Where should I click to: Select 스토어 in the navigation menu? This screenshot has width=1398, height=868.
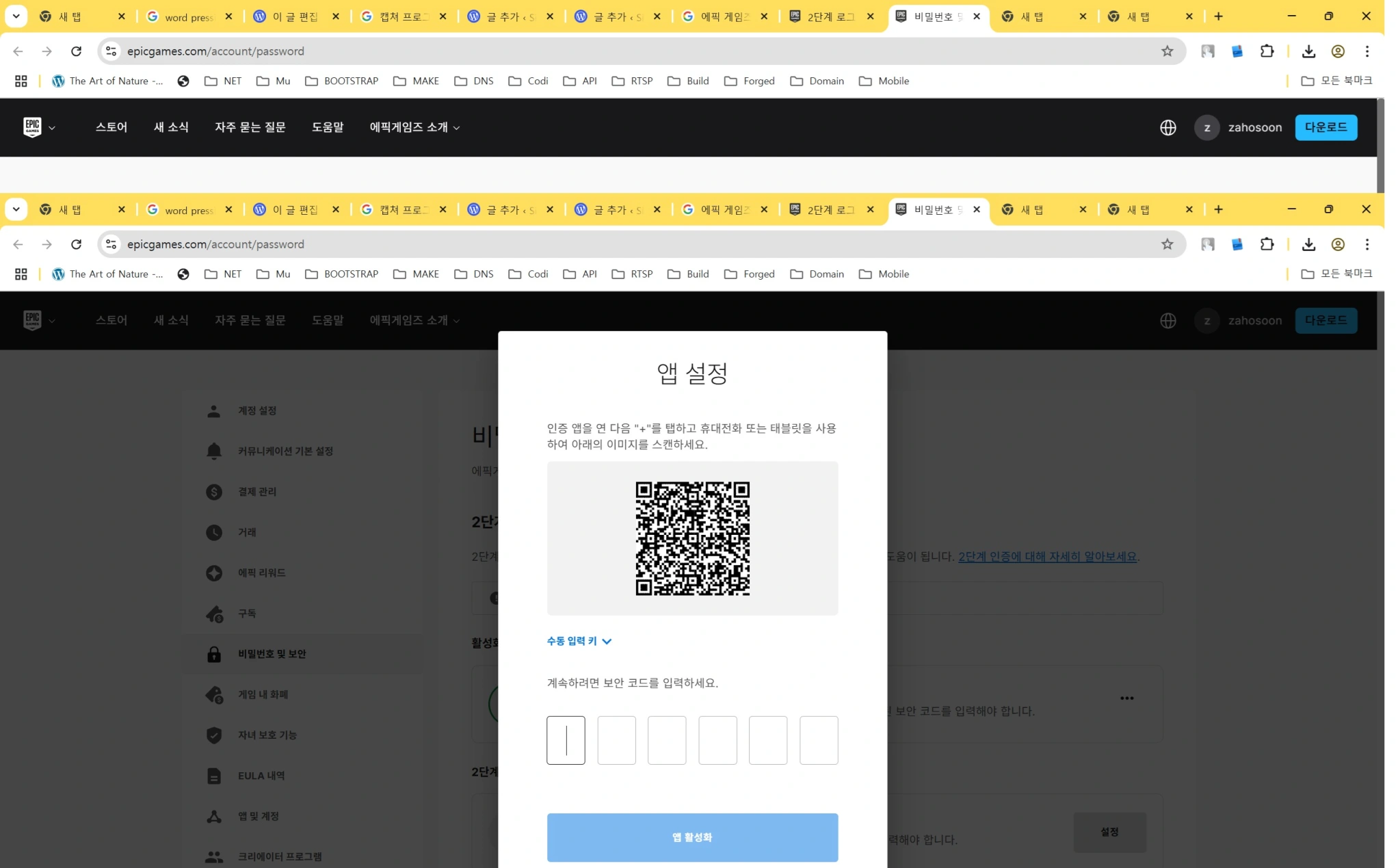point(111,320)
